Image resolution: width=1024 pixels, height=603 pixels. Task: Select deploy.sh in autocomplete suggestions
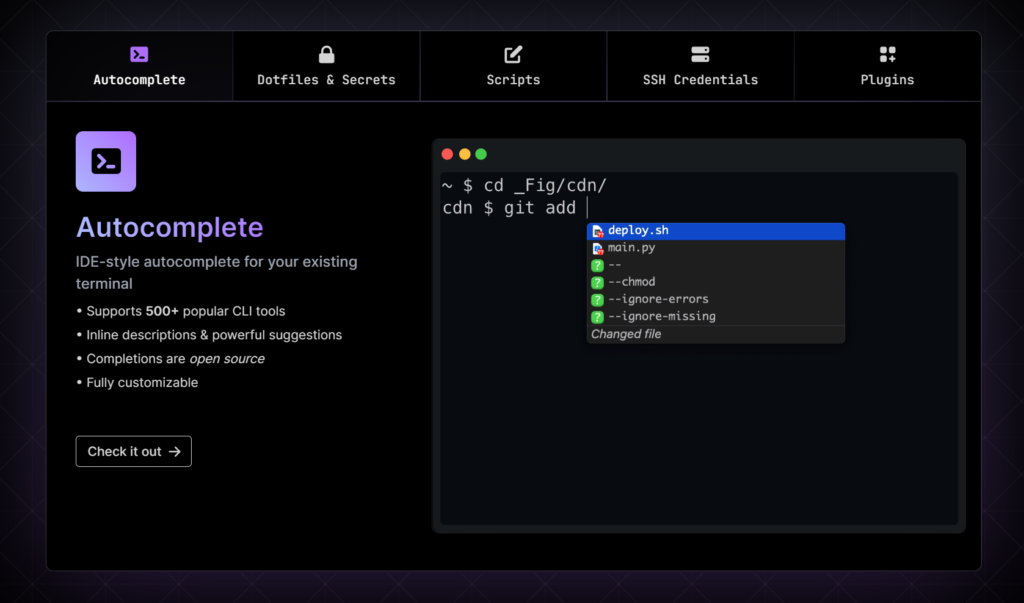point(638,231)
